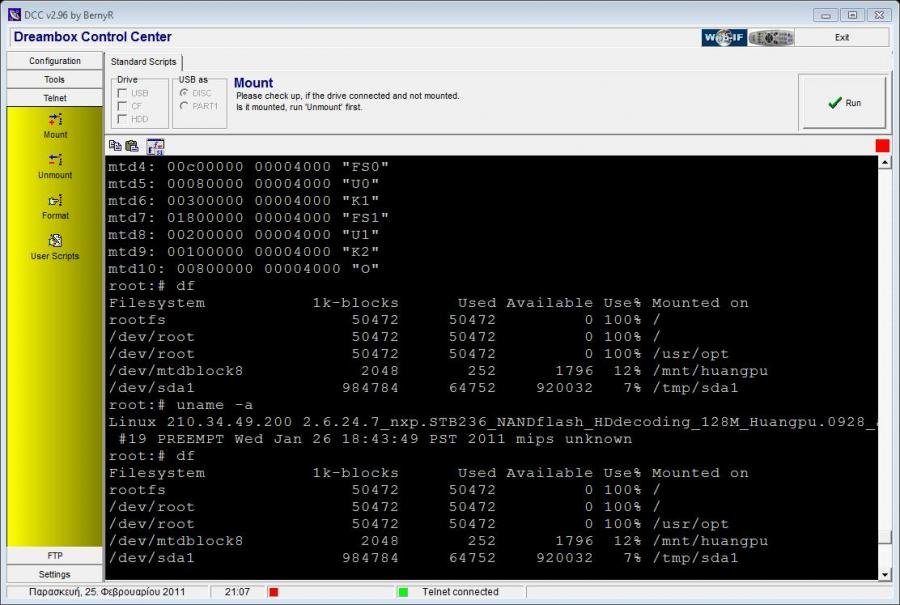Open the FTP section
900x605 pixels.
[x=55, y=556]
